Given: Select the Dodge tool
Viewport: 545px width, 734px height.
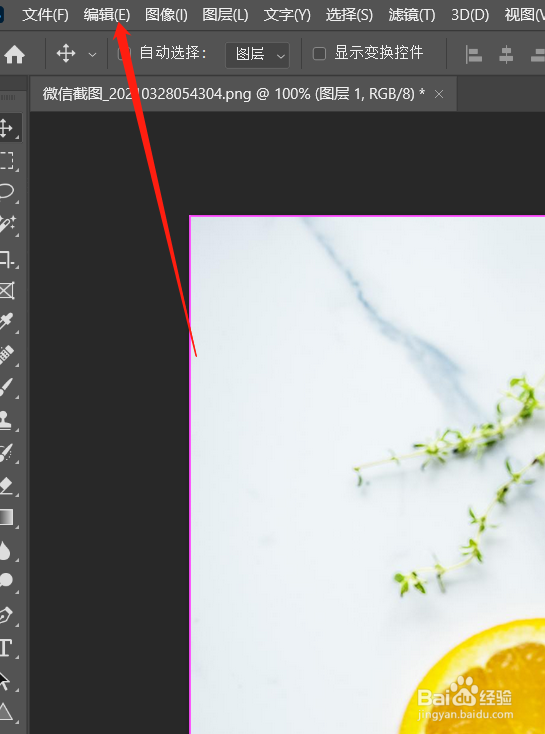Looking at the screenshot, I should point(6,581).
